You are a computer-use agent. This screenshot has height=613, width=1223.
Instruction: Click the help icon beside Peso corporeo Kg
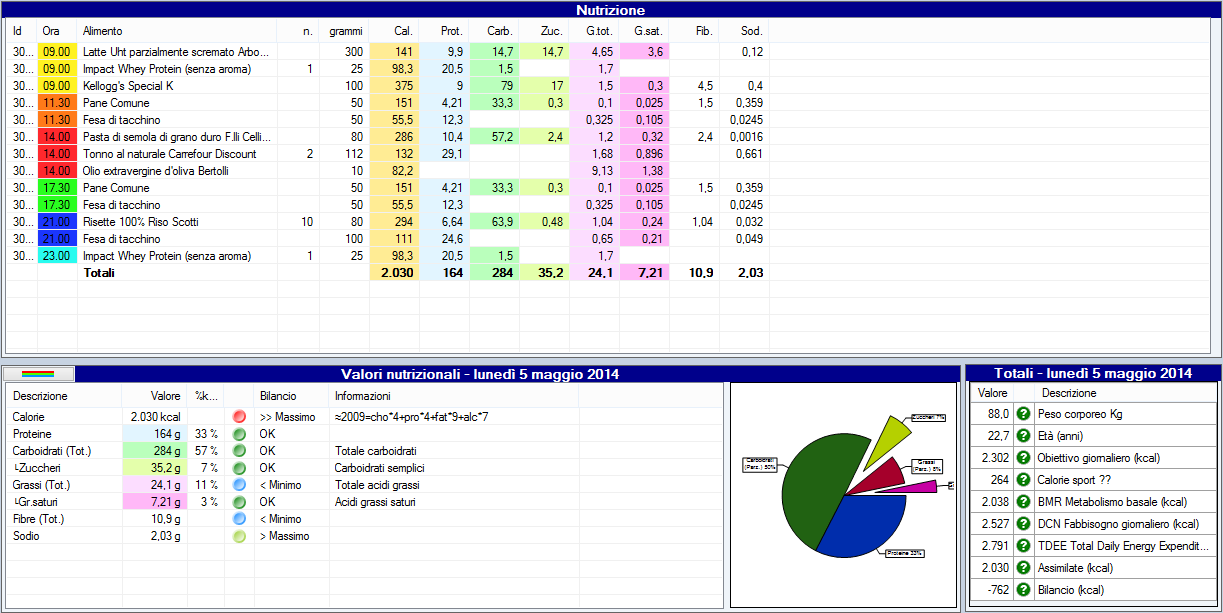pyautogui.click(x=1023, y=414)
